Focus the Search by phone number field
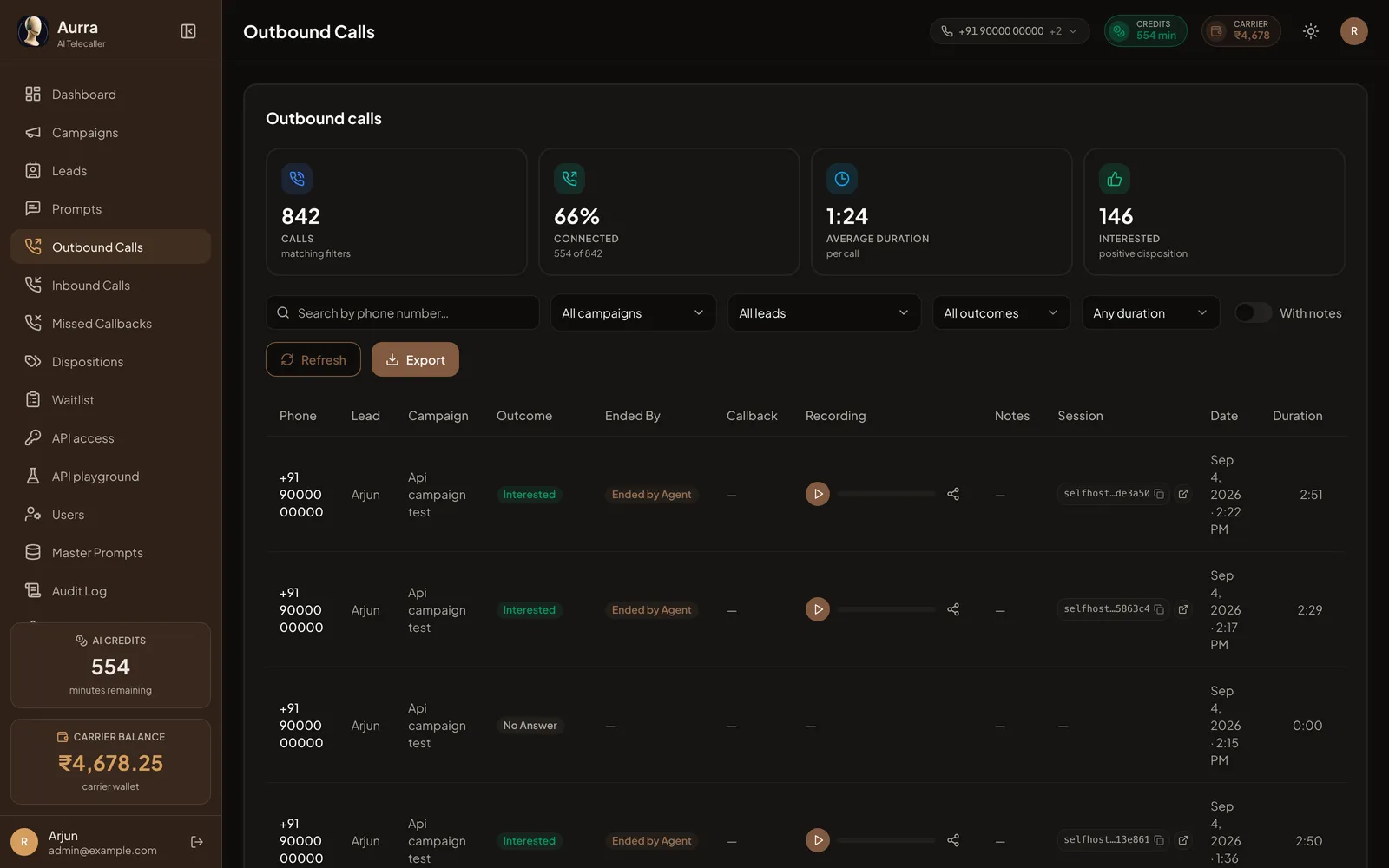 tap(403, 312)
